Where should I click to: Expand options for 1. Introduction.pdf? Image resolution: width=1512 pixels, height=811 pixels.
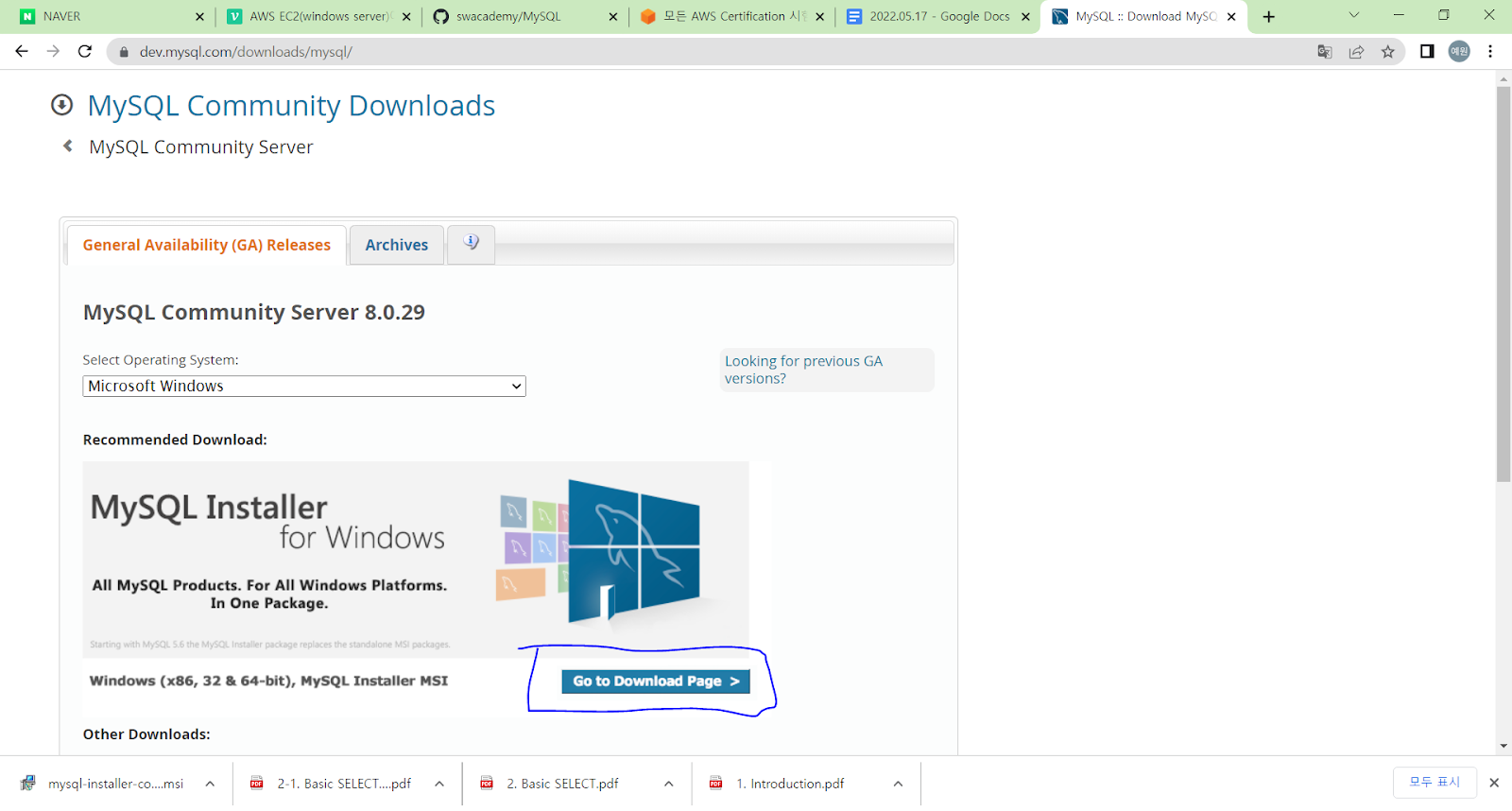(898, 784)
